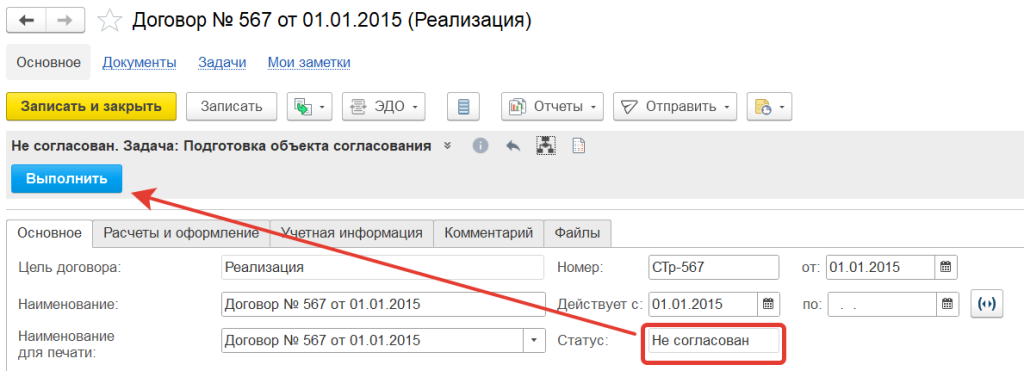Viewport: 1024px width, 371px height.
Task: Click the Статус field Не согласован
Action: pos(714,340)
